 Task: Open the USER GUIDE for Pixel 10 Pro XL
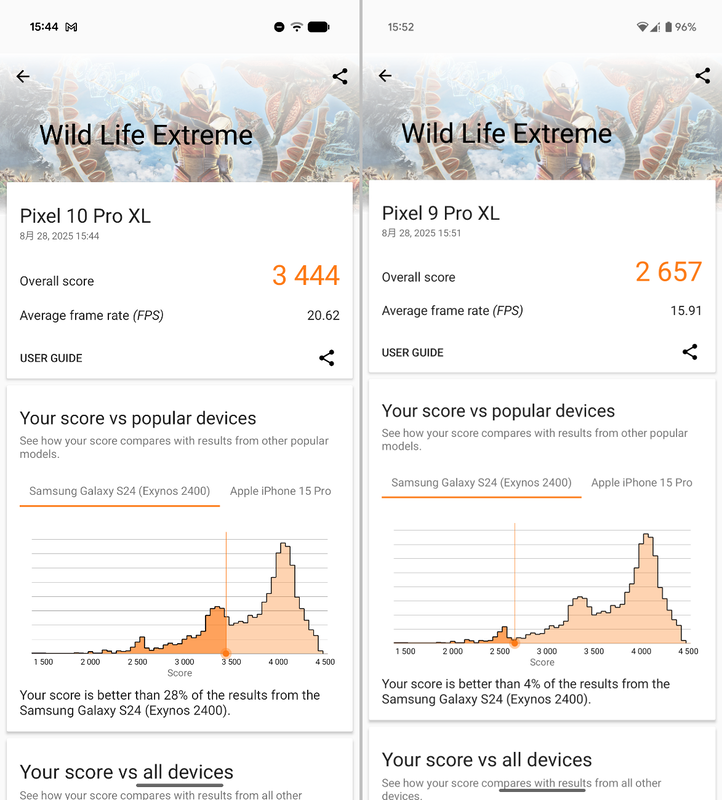51,357
